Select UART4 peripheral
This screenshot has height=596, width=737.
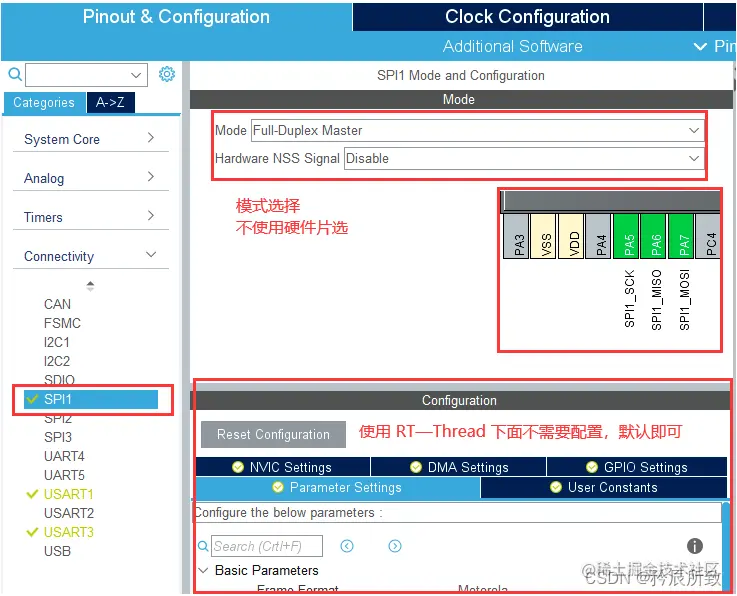tap(64, 456)
